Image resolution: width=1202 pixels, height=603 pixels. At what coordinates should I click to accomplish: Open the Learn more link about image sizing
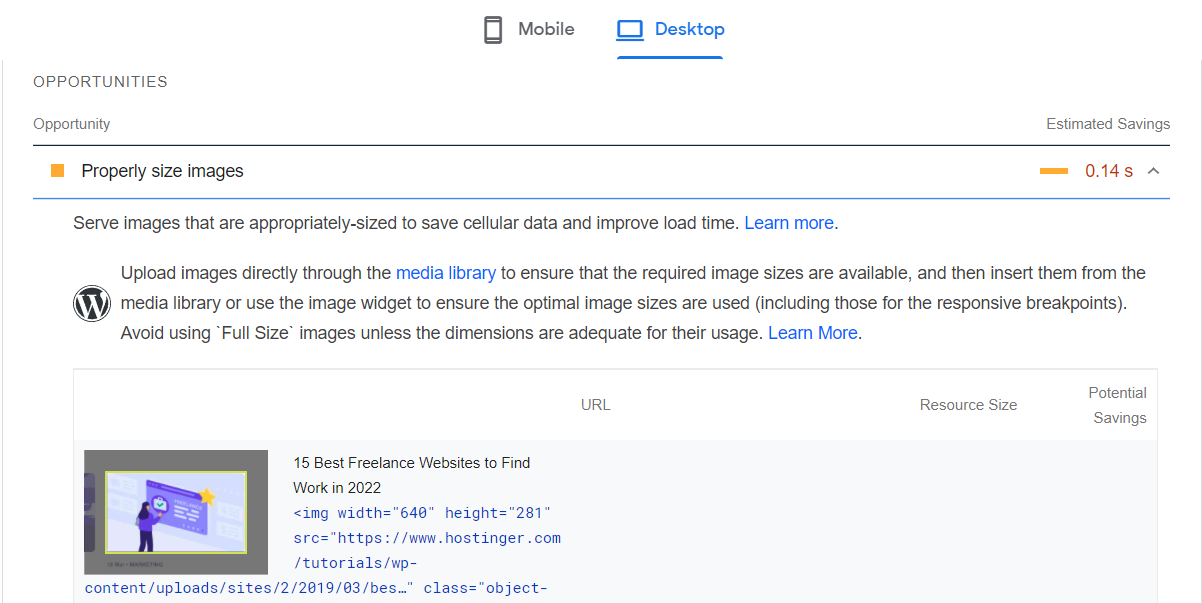tap(789, 222)
